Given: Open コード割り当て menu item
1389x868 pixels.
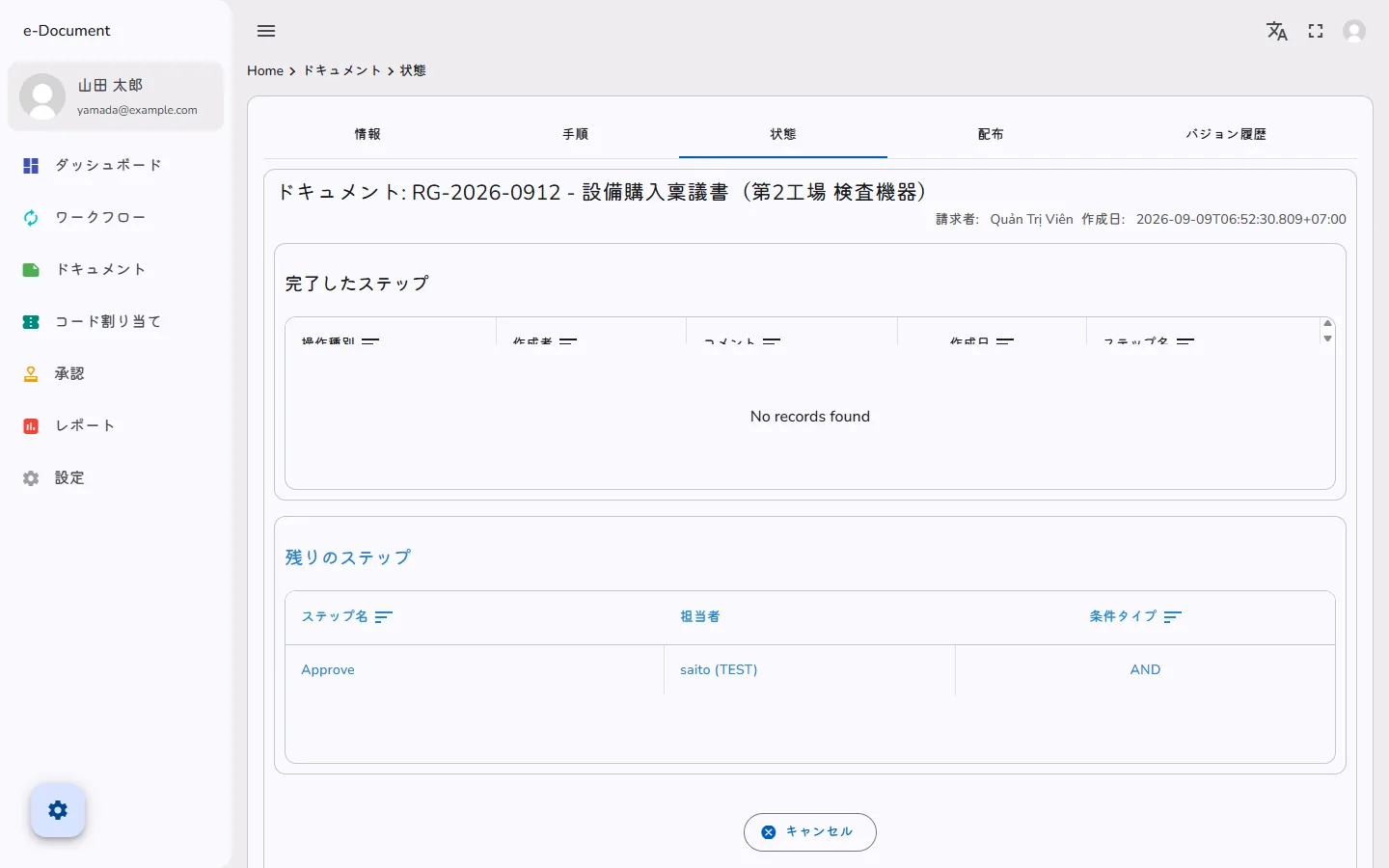Looking at the screenshot, I should pos(116,322).
